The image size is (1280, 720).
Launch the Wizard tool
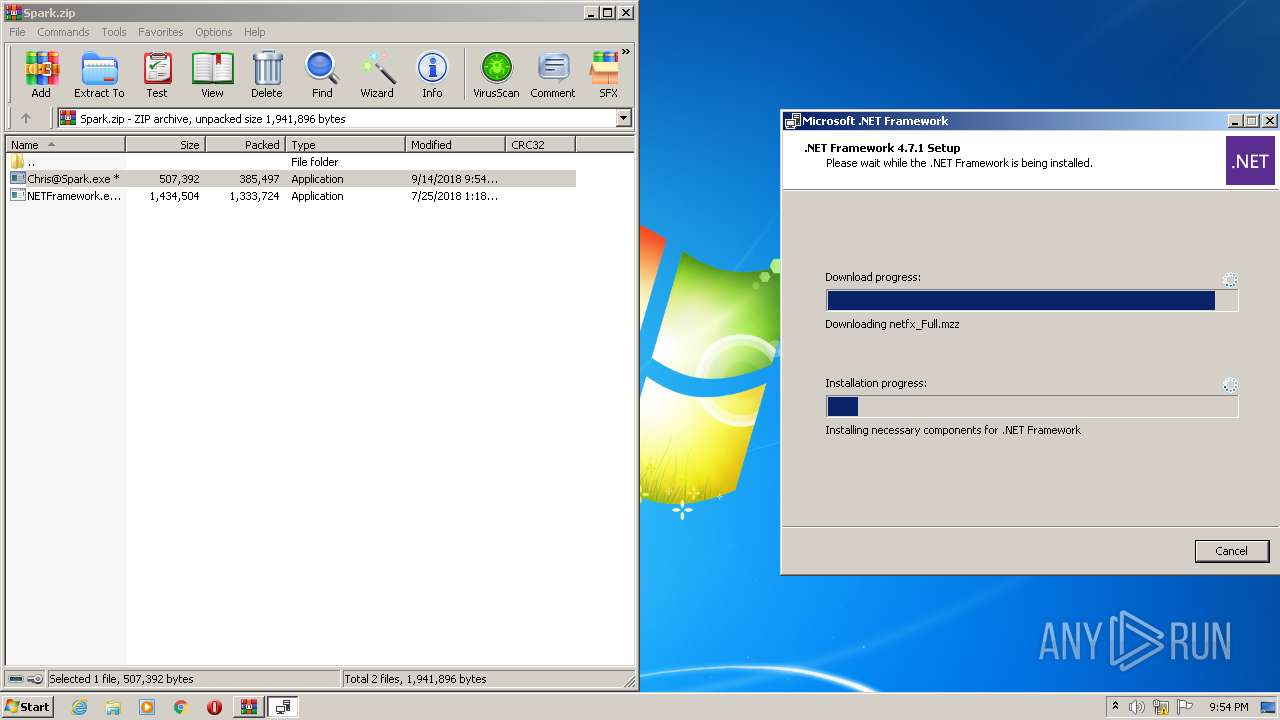377,75
